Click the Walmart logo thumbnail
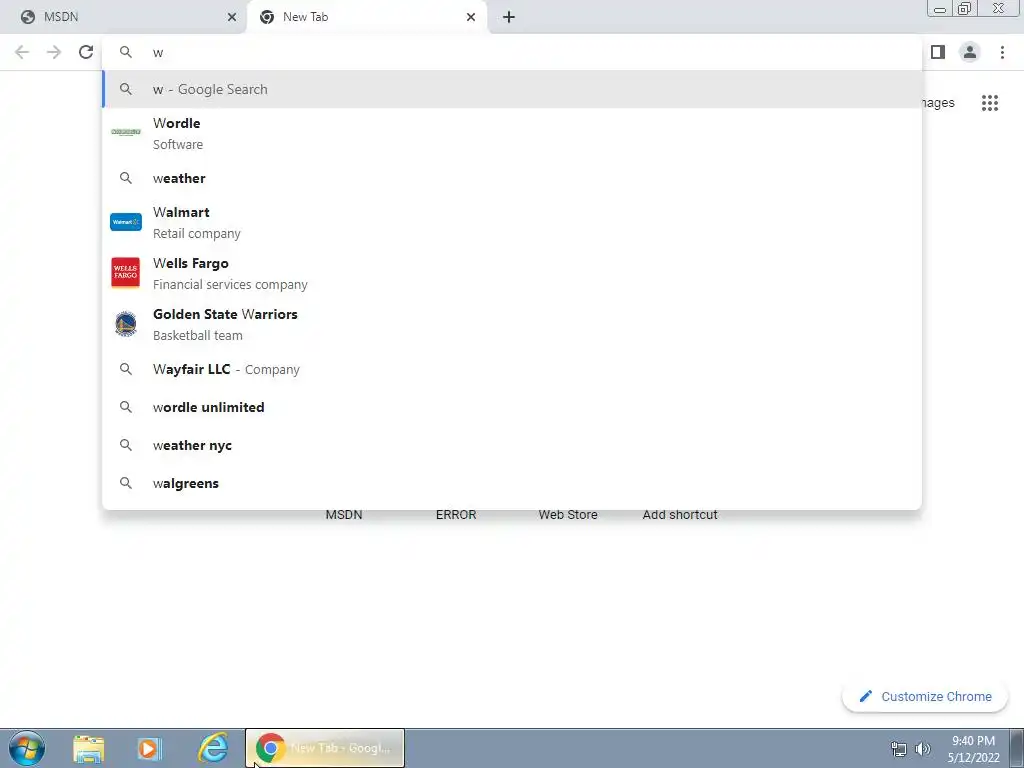This screenshot has height=768, width=1024. [x=125, y=222]
